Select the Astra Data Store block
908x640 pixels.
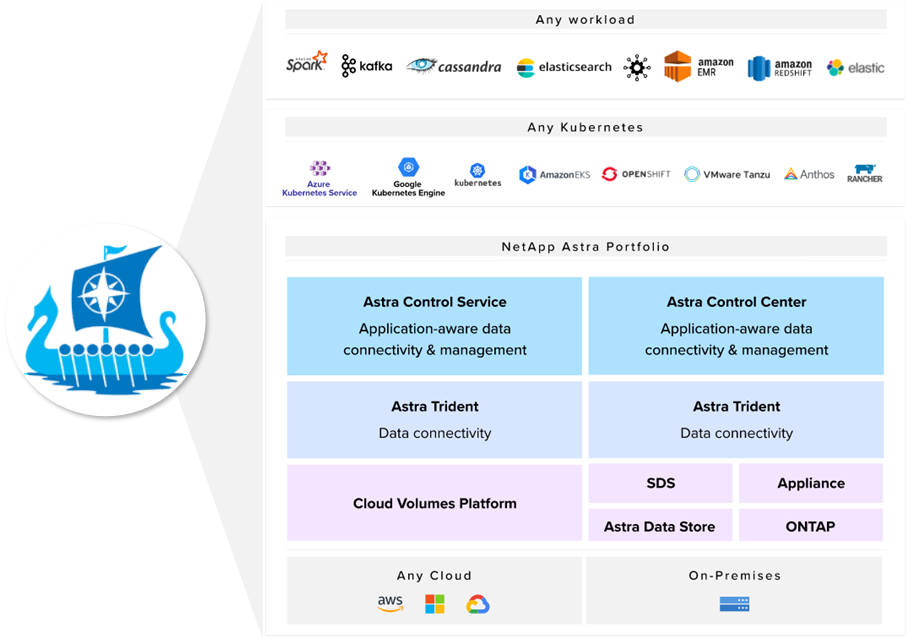pos(660,525)
